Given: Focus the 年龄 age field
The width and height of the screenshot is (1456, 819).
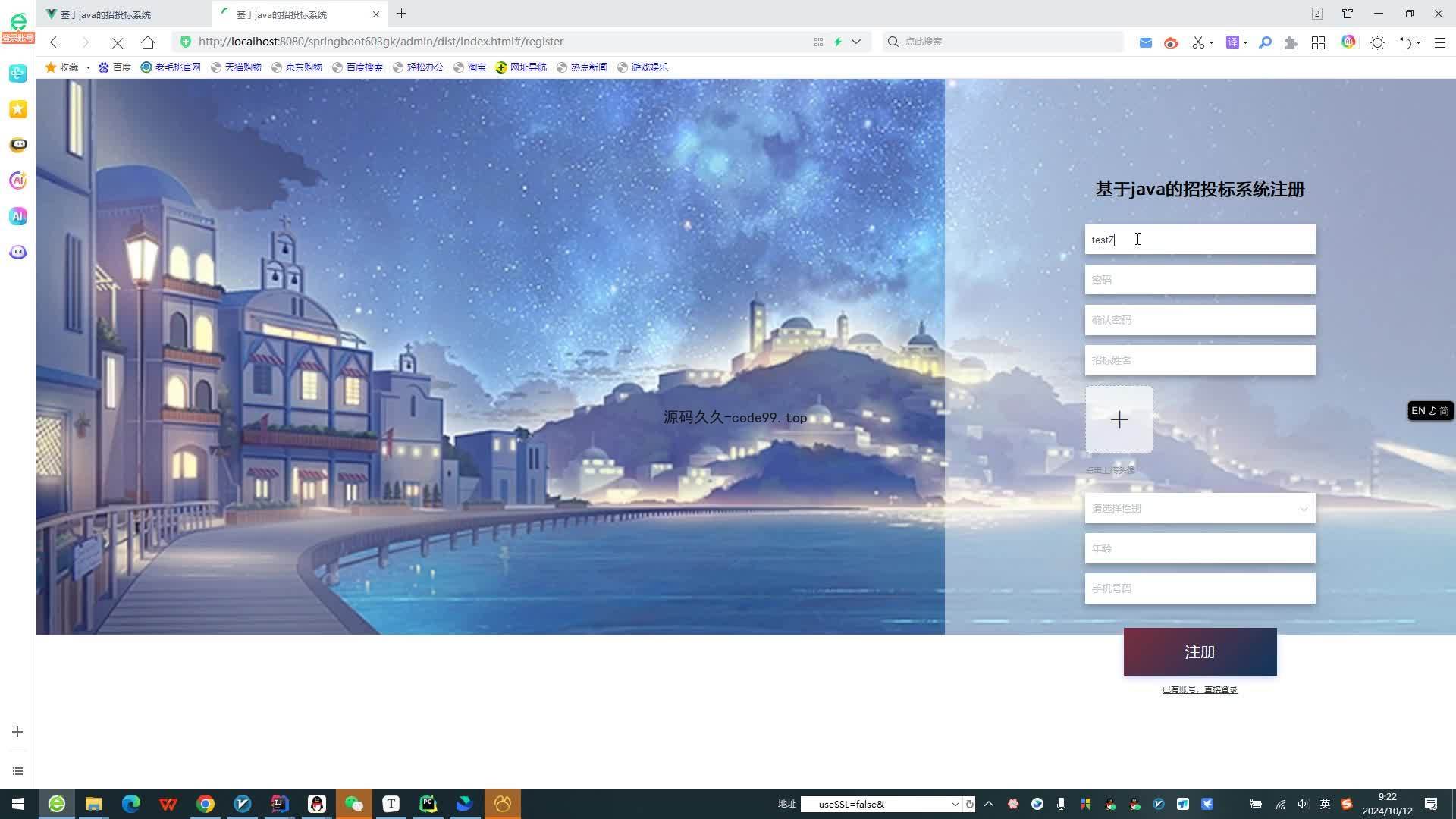Looking at the screenshot, I should 1200,548.
